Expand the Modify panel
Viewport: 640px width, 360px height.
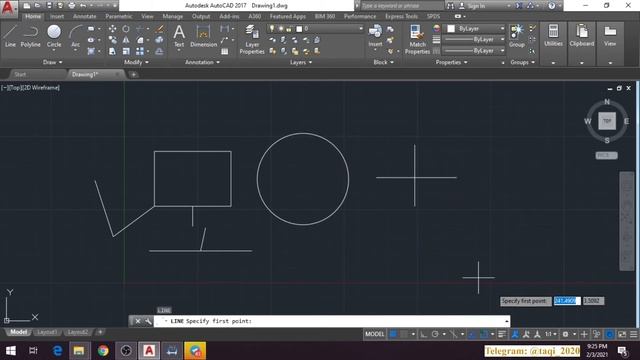pyautogui.click(x=136, y=62)
